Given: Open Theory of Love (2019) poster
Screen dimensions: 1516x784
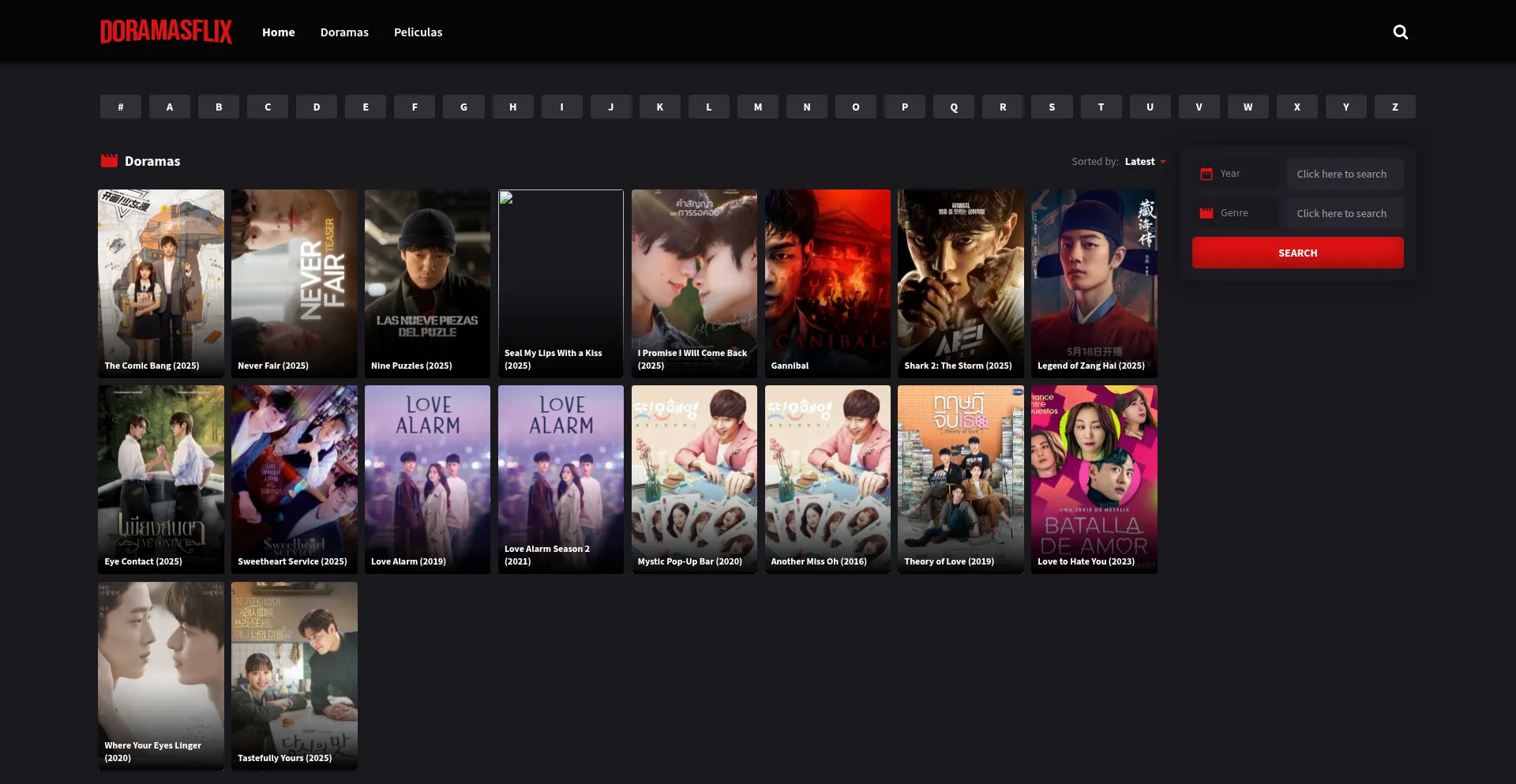Looking at the screenshot, I should click(x=961, y=479).
